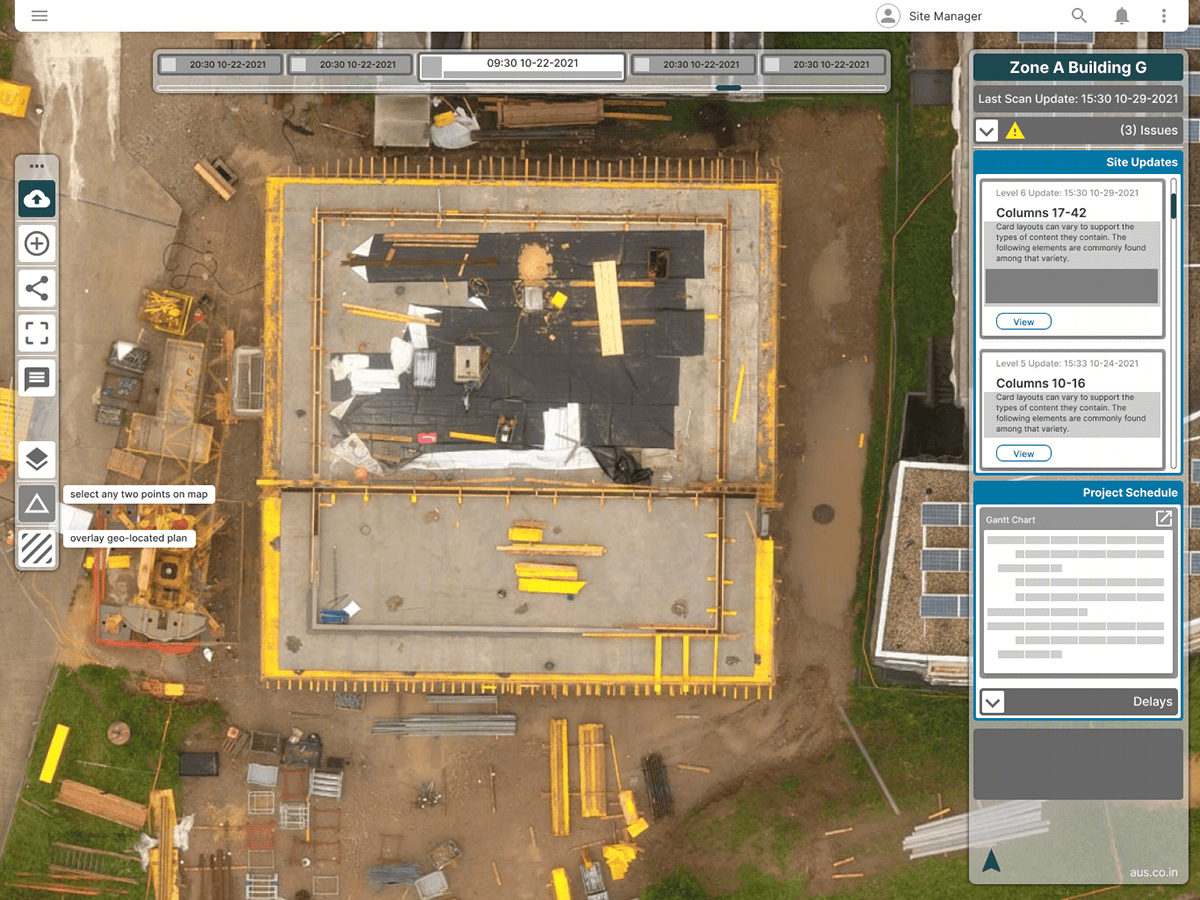The height and width of the screenshot is (900, 1200).
Task: Click the Site Manager profile avatar
Action: [887, 16]
